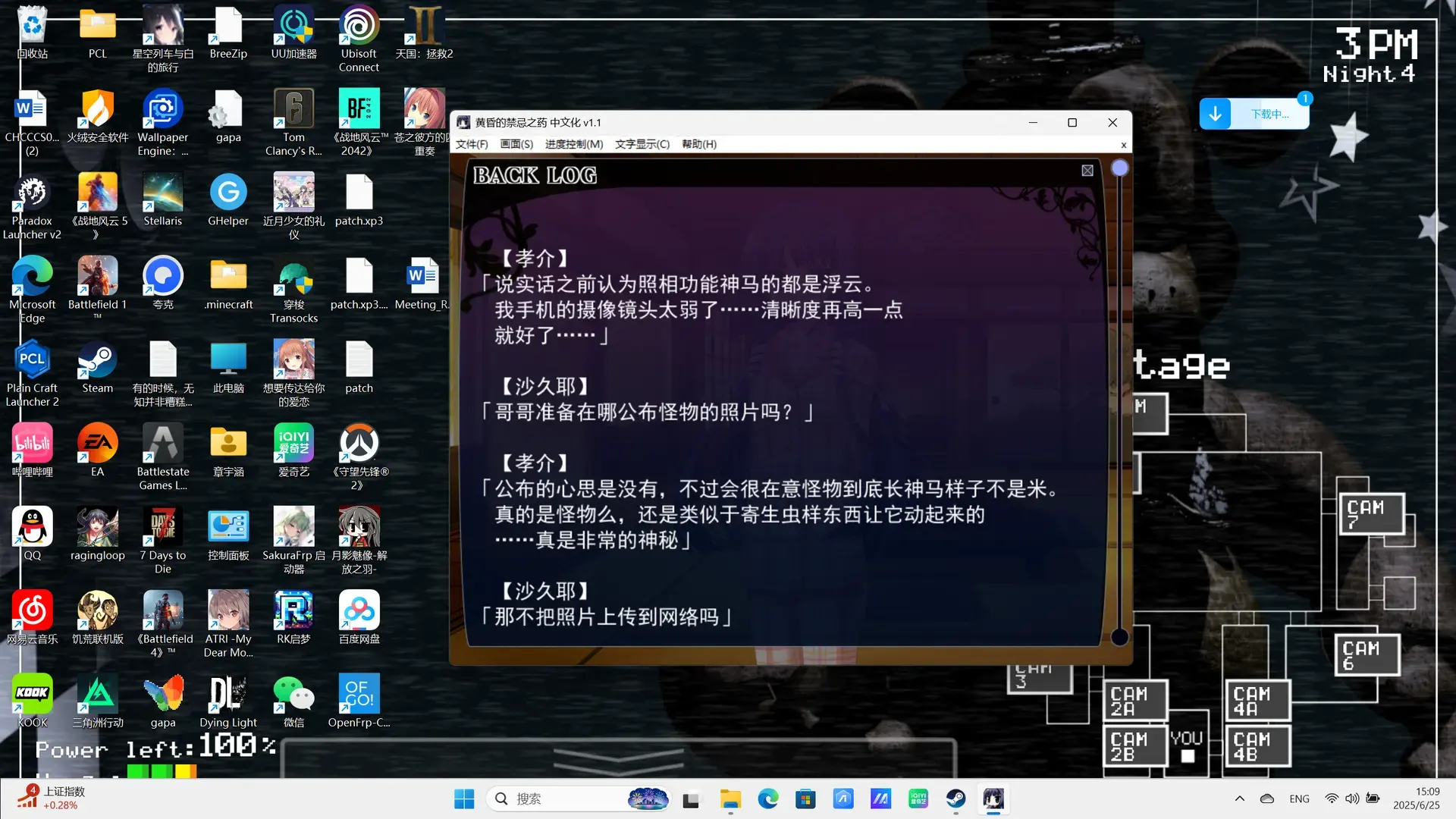Launch EA app desktop icon
Image resolution: width=1456 pixels, height=819 pixels.
pyautogui.click(x=97, y=451)
